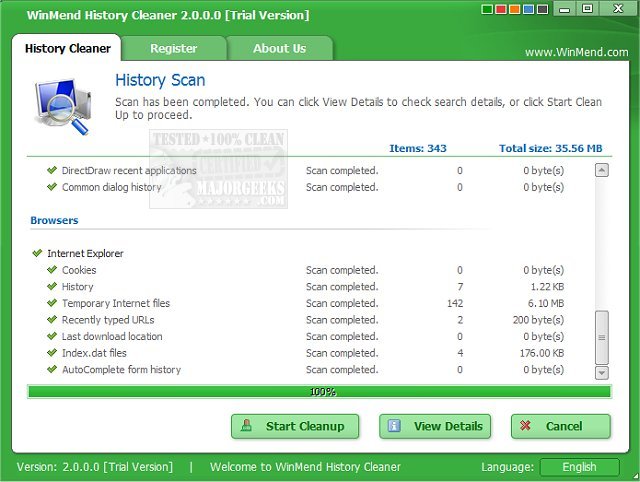Click the results list scrollbar thumb
Screen dimensions: 640x482
(x=602, y=338)
